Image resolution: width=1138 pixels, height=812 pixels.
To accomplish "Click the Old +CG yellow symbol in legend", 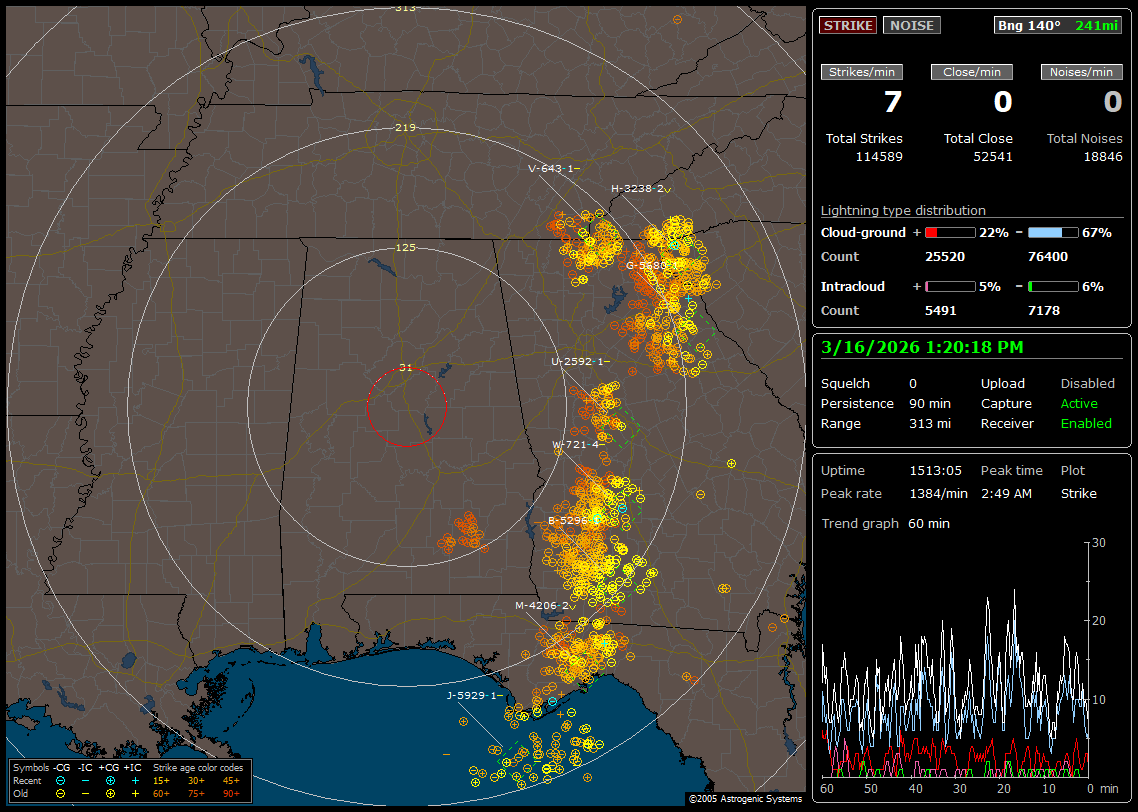I will [110, 793].
